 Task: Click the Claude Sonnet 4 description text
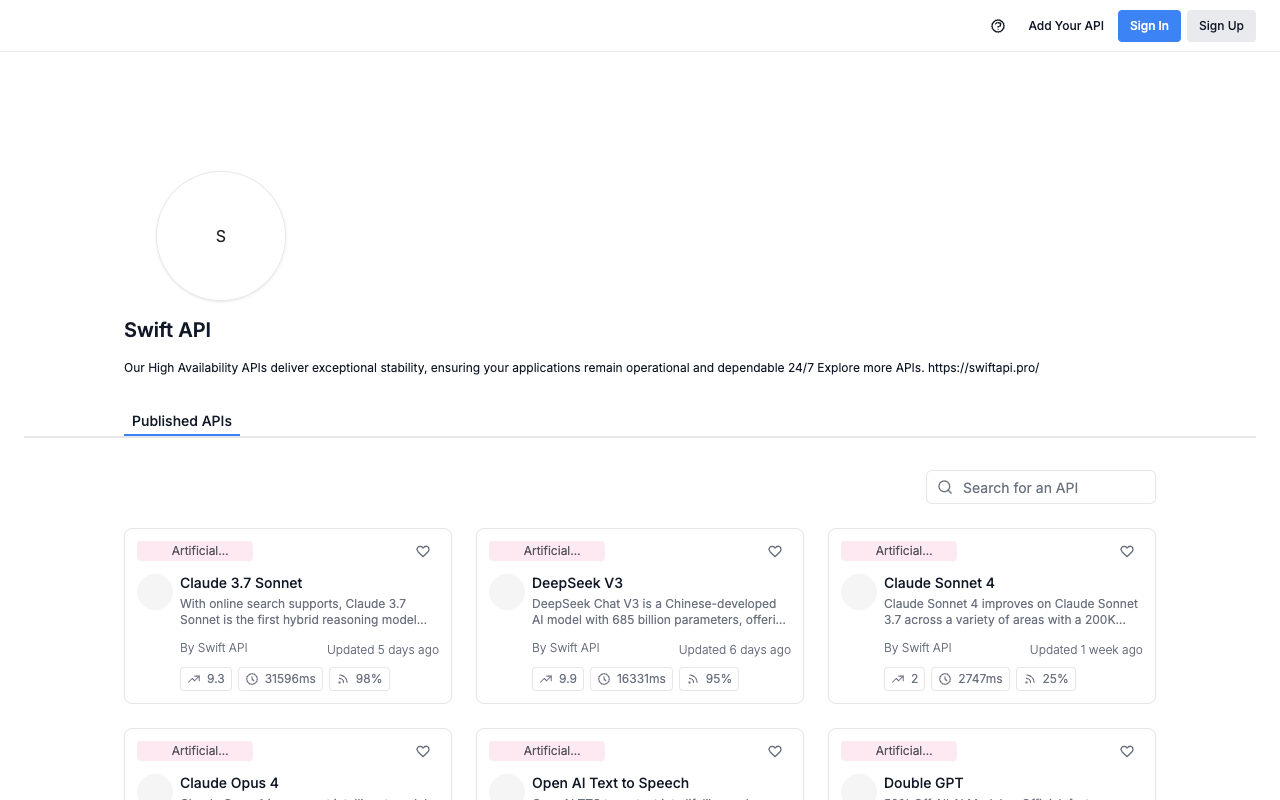click(1011, 612)
